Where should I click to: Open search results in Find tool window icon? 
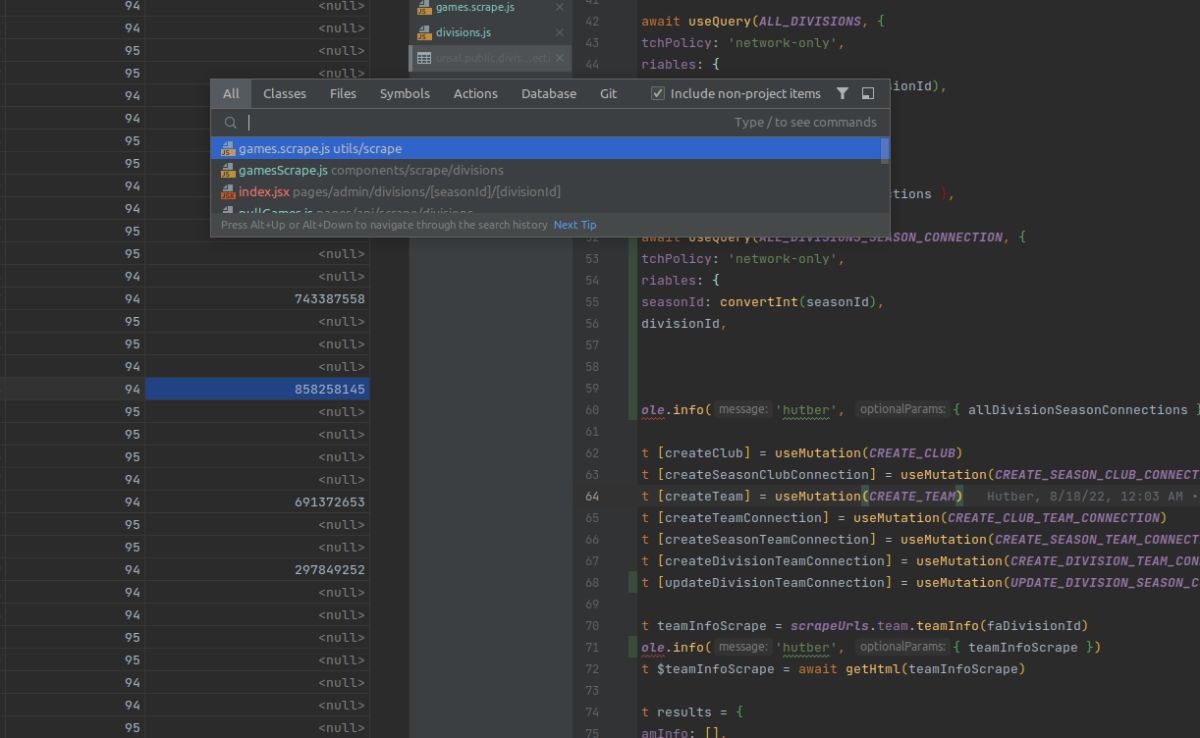click(868, 93)
